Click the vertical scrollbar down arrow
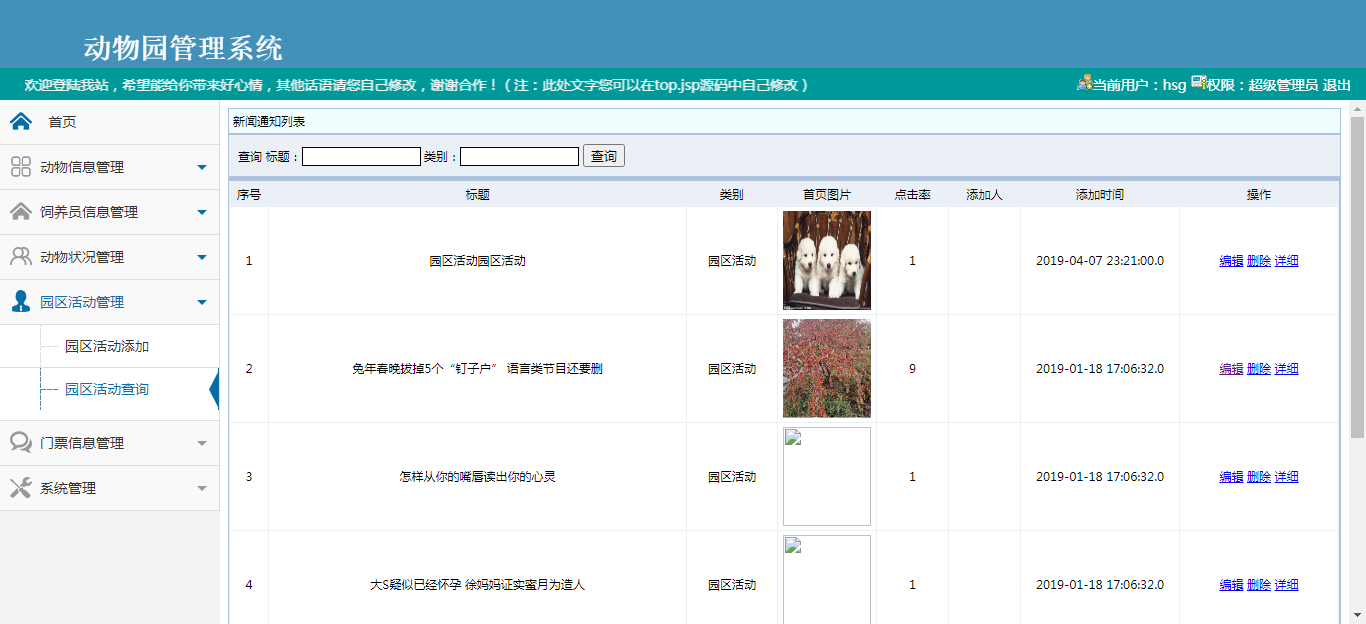 pyautogui.click(x=1357, y=614)
